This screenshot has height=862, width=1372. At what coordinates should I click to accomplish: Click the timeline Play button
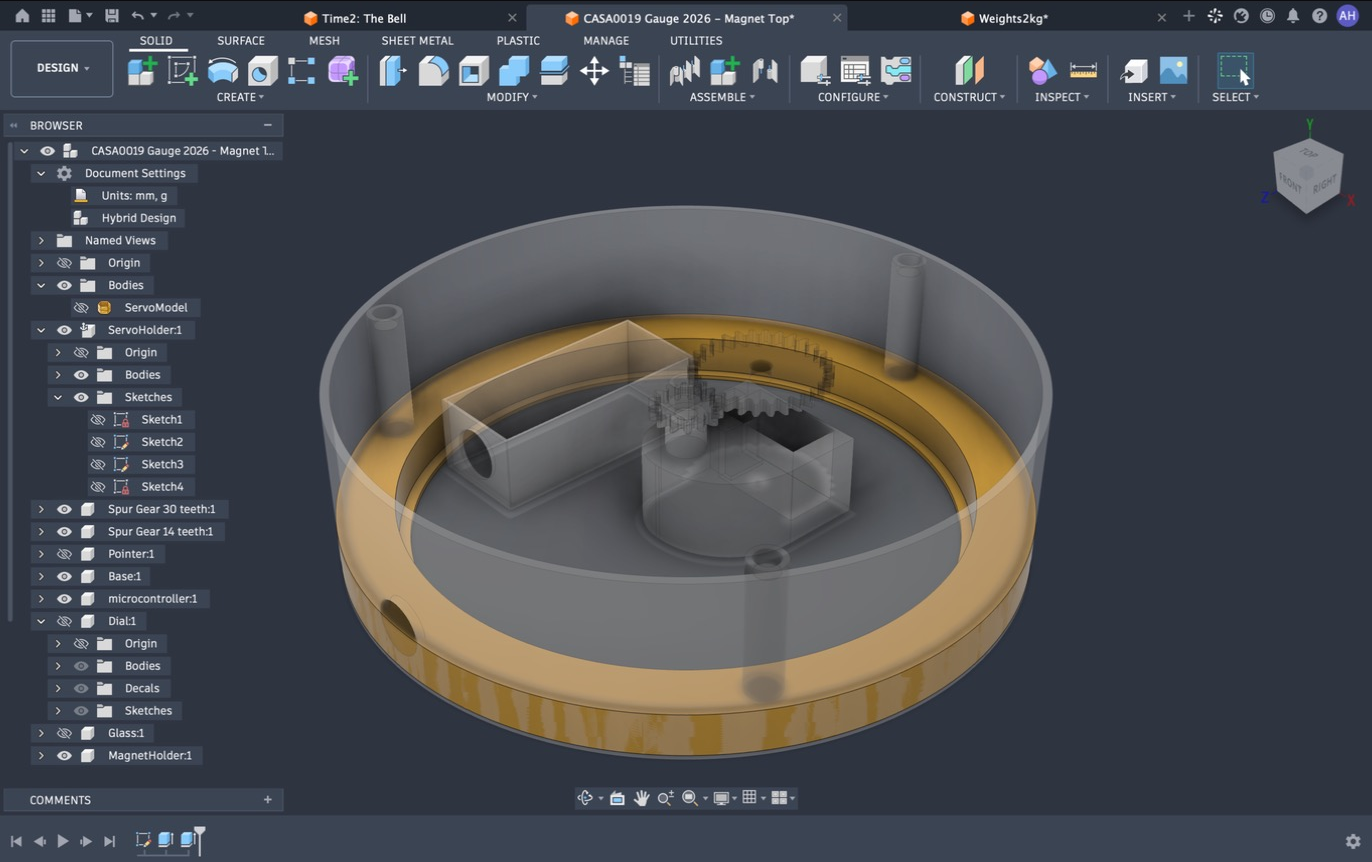pyautogui.click(x=63, y=841)
